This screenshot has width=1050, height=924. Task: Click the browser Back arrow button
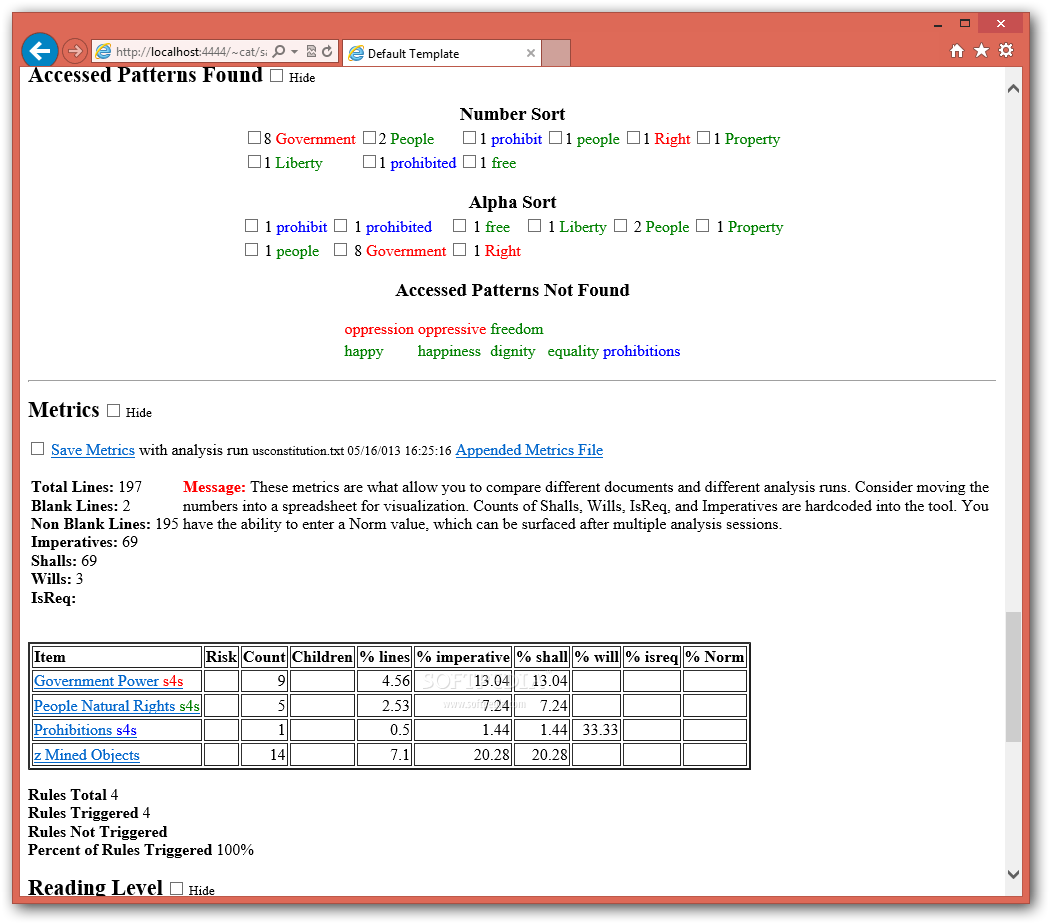(40, 50)
